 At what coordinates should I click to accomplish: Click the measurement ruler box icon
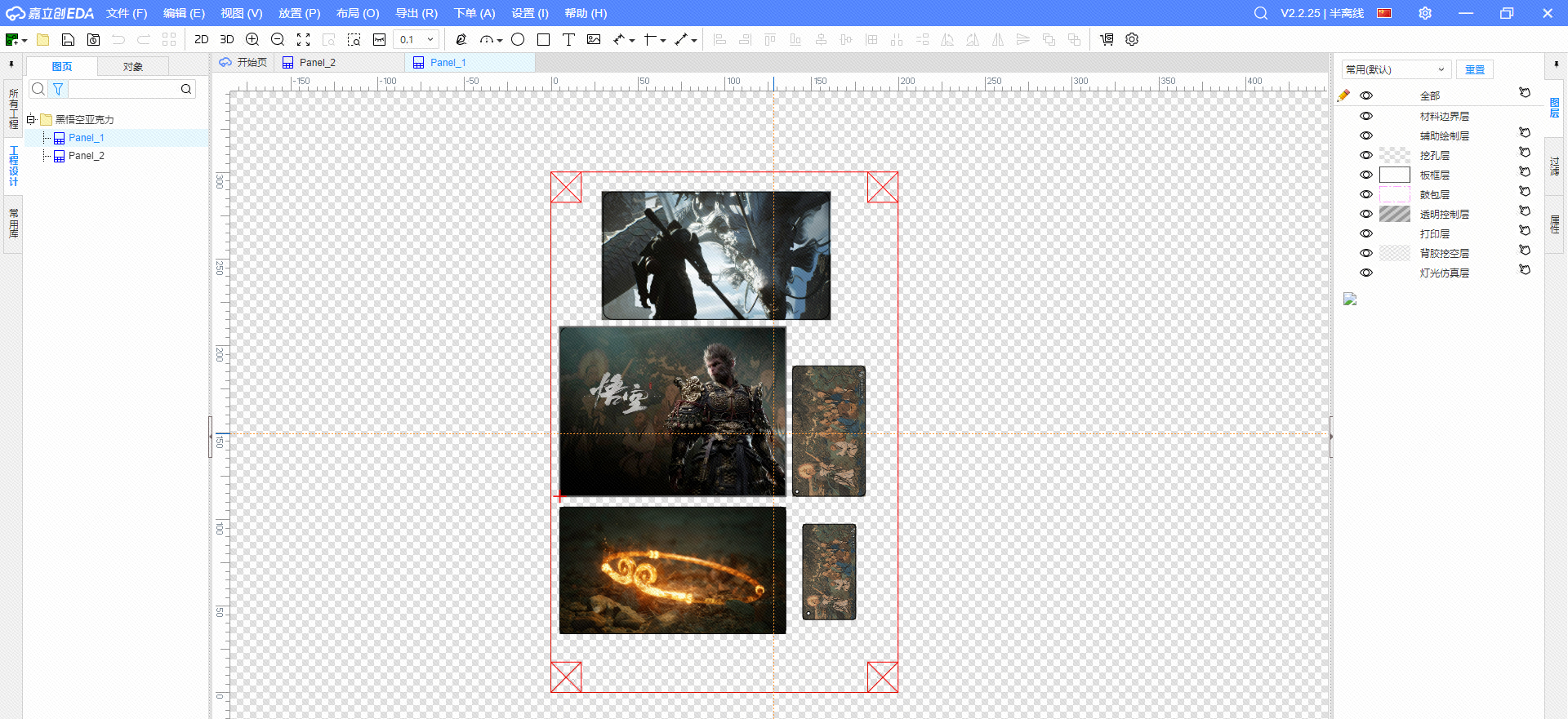[379, 39]
